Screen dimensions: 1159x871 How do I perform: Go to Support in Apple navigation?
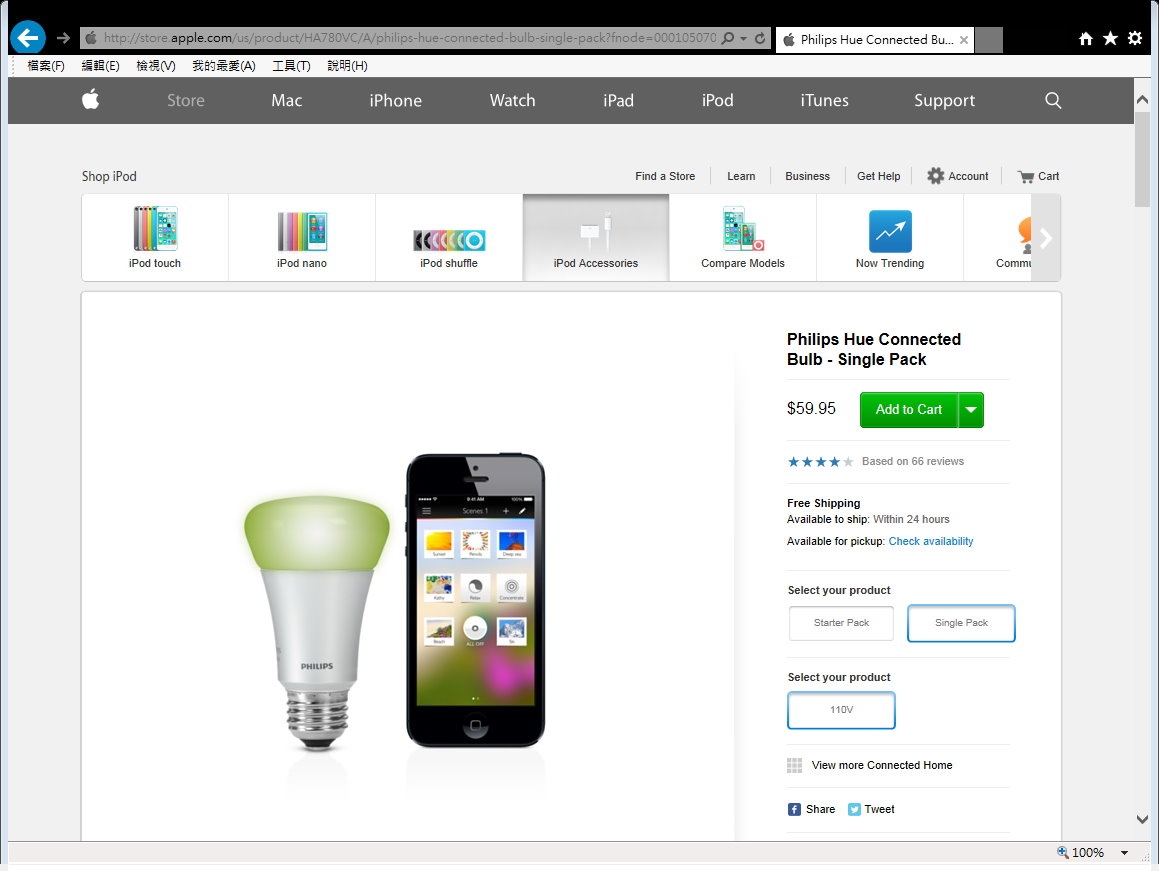[x=944, y=101]
